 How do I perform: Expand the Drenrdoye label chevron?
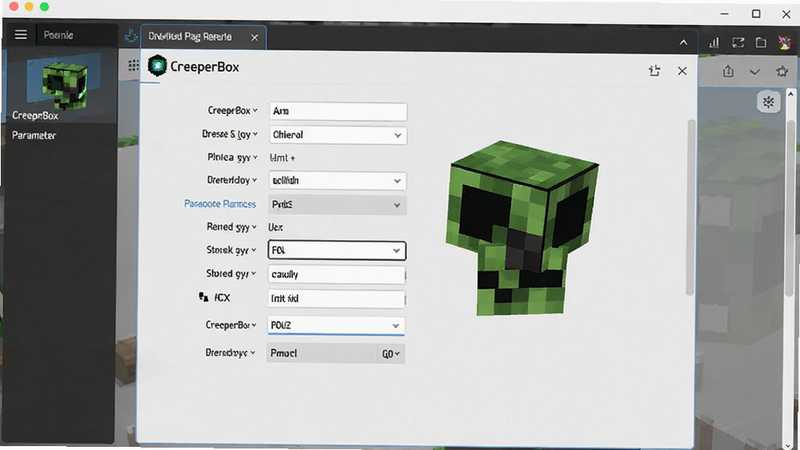tap(253, 353)
